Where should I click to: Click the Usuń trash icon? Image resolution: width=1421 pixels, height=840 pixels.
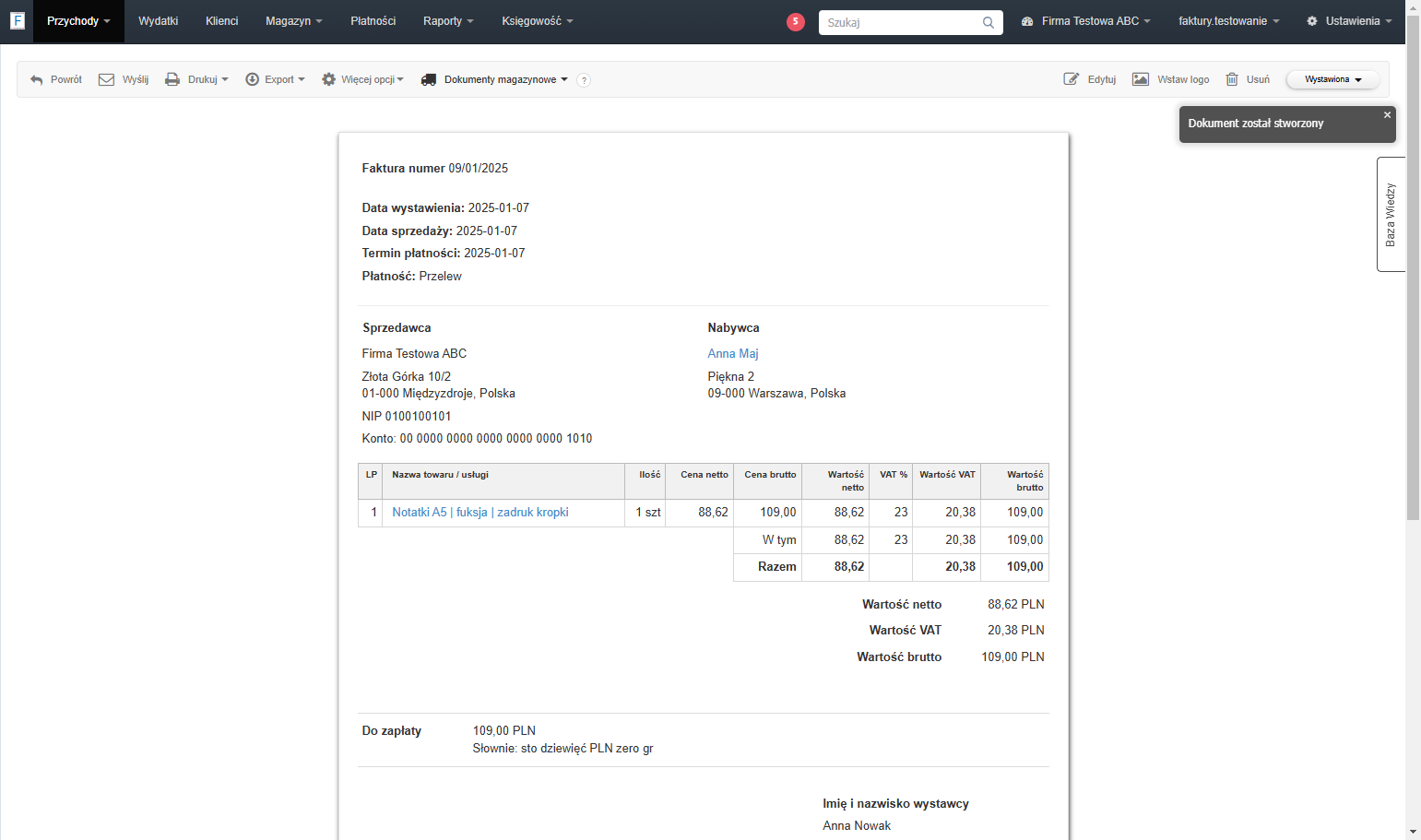pos(1232,80)
